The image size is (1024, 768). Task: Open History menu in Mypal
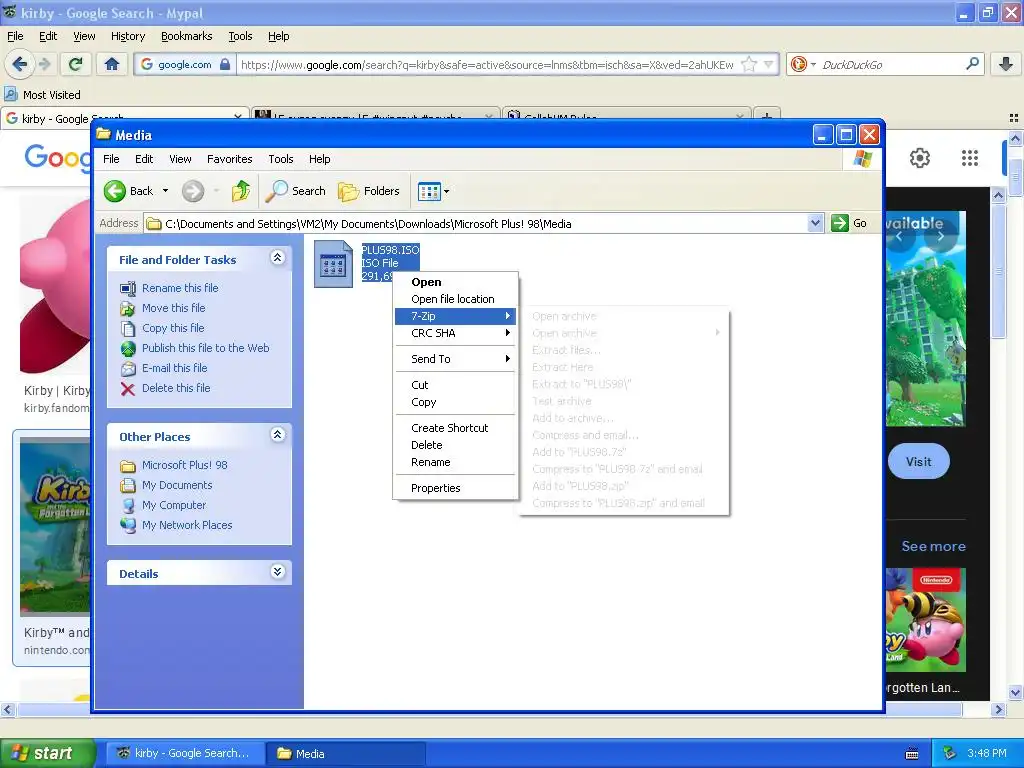click(x=128, y=37)
